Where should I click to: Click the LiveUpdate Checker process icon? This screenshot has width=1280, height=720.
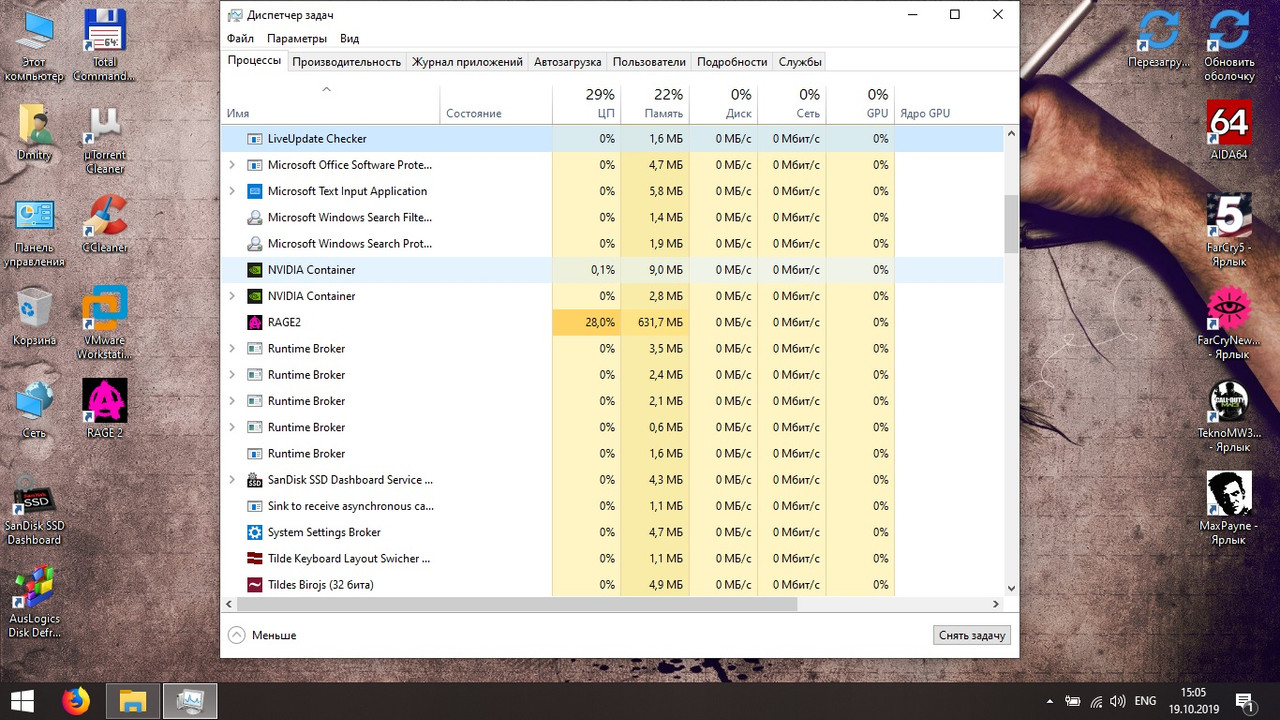point(254,139)
